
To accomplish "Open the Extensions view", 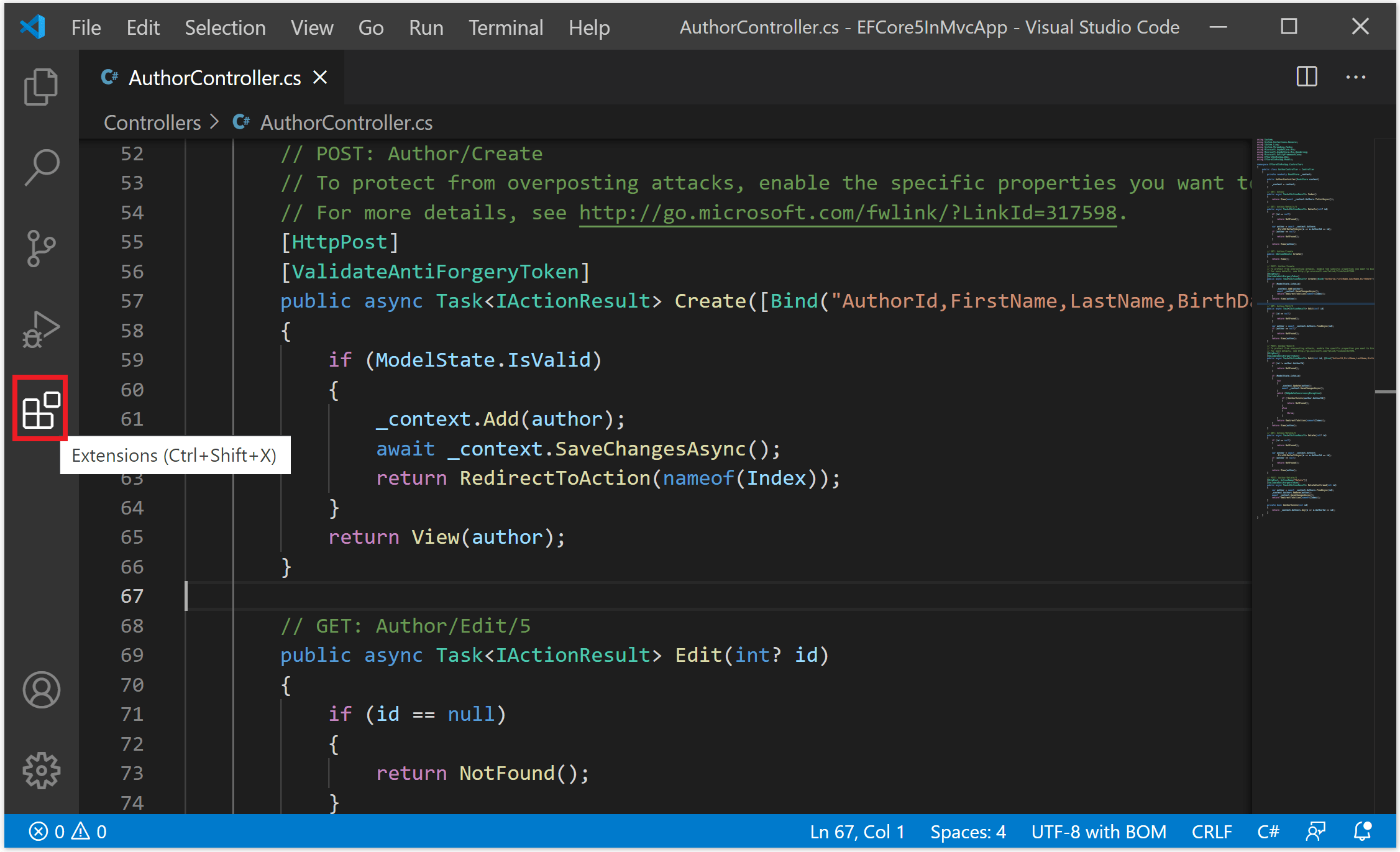I will click(40, 409).
